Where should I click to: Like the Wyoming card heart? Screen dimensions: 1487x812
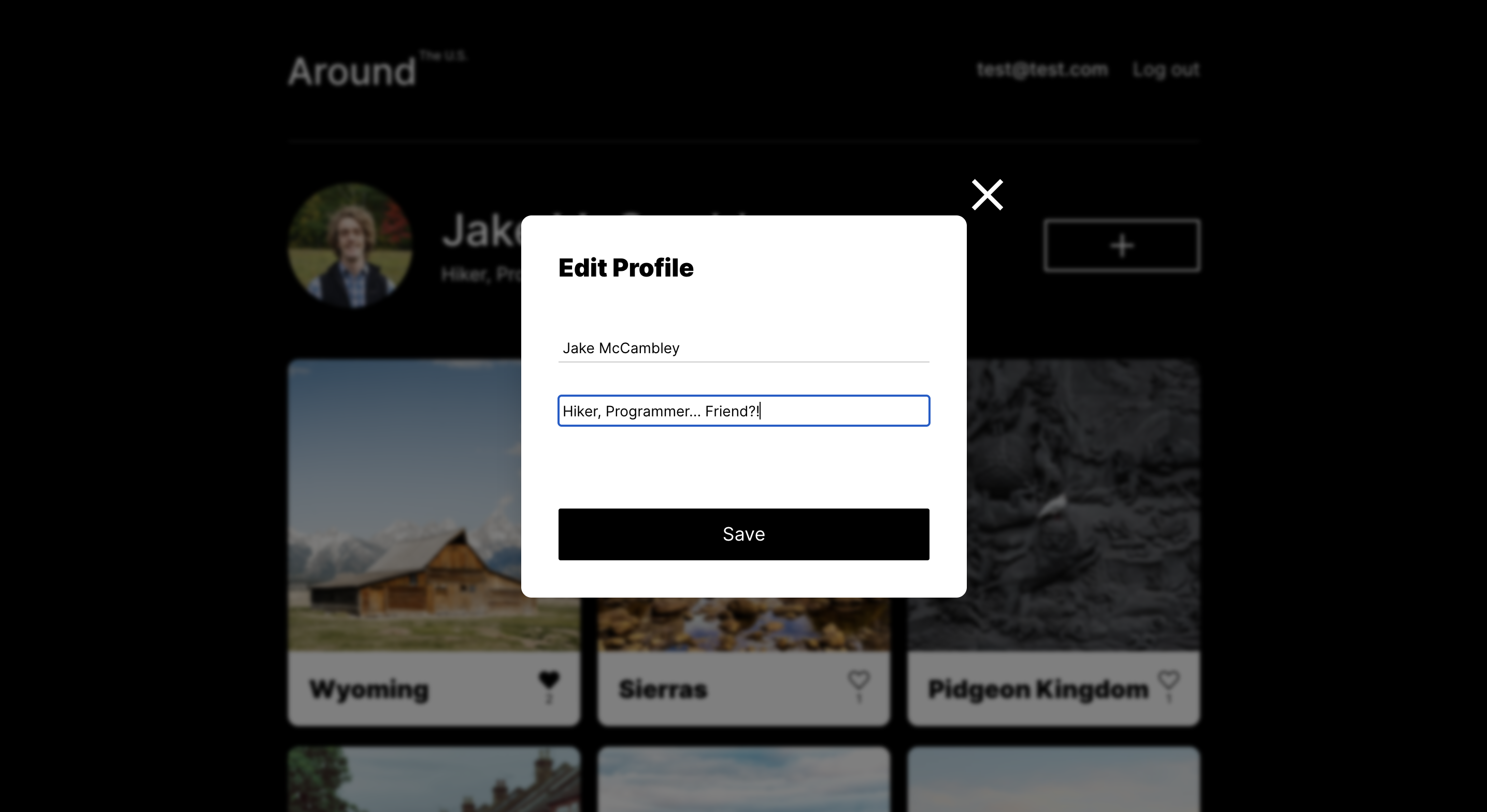549,680
